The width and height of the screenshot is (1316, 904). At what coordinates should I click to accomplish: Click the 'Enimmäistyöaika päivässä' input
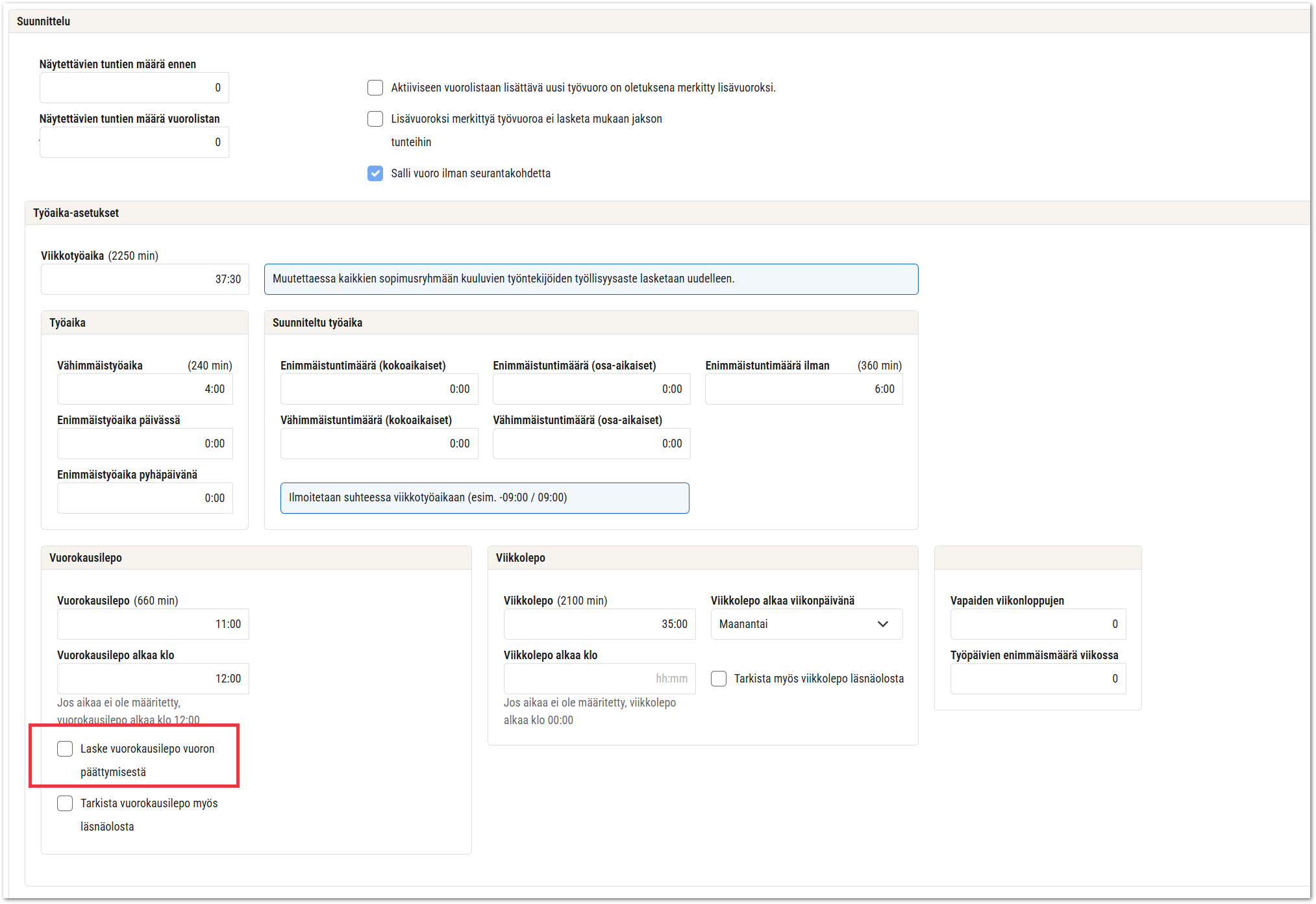pos(145,444)
